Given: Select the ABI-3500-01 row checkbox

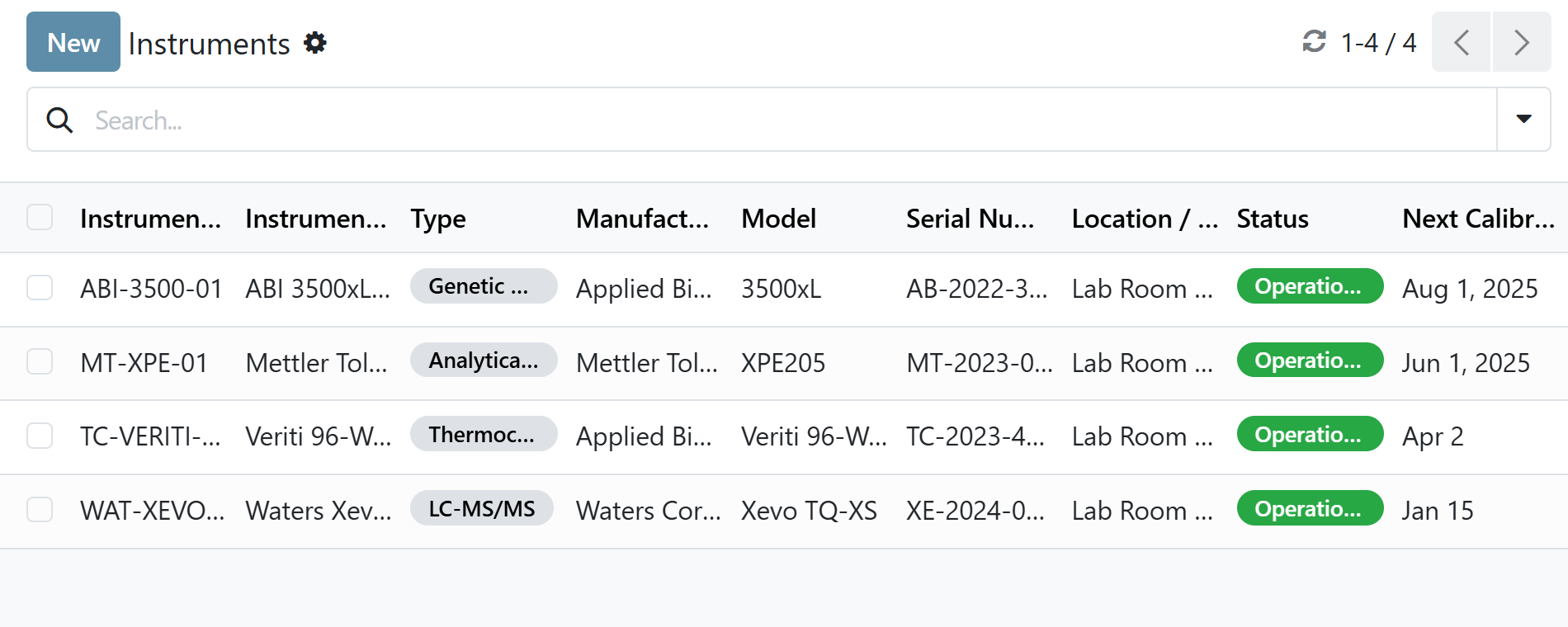Looking at the screenshot, I should (x=40, y=288).
